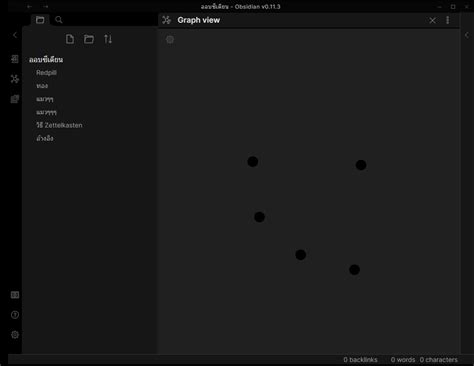474x366 pixels.
Task: Navigate back with the title bar arrow
Action: pyautogui.click(x=29, y=6)
